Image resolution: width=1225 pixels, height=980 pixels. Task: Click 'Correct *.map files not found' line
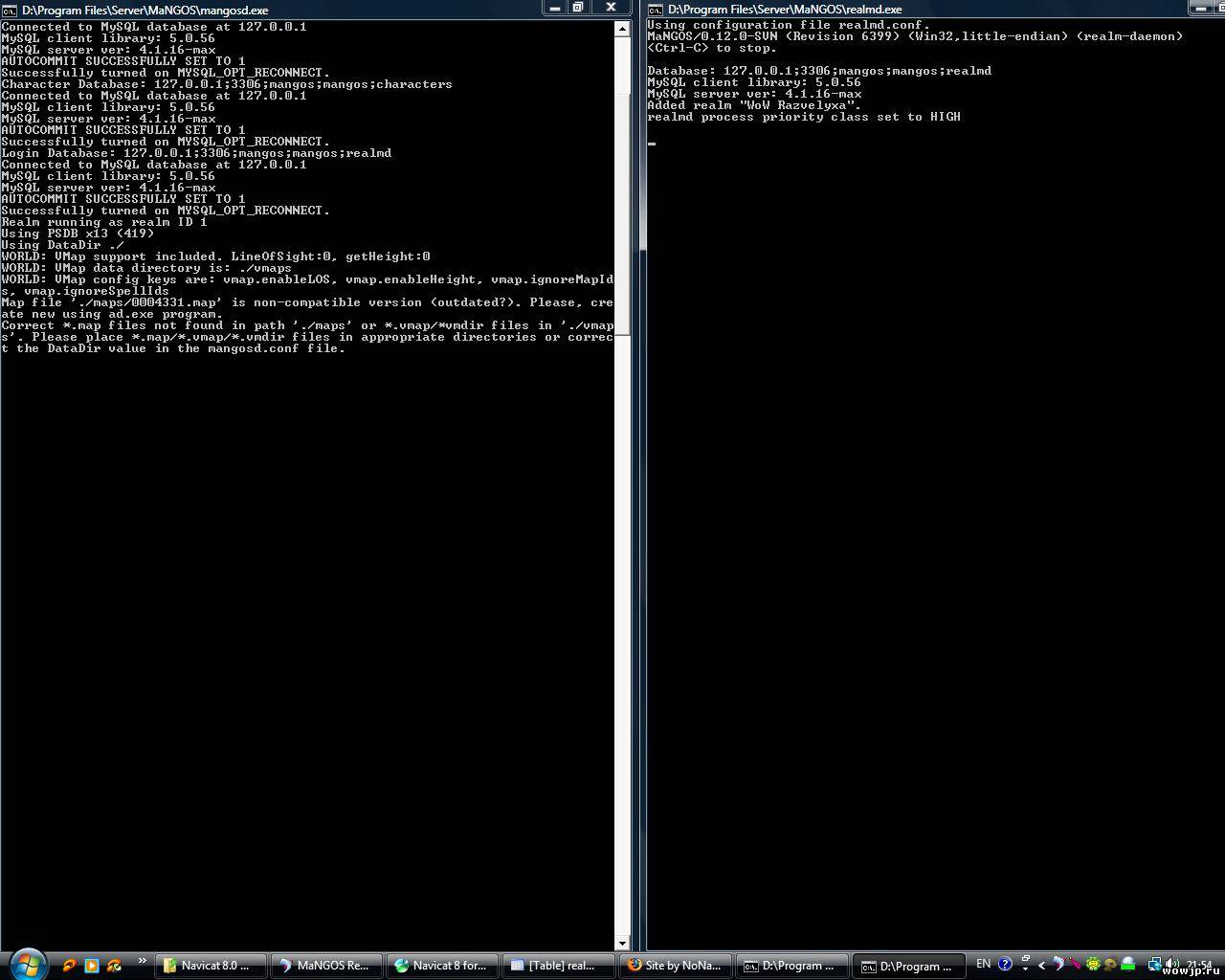tap(307, 337)
